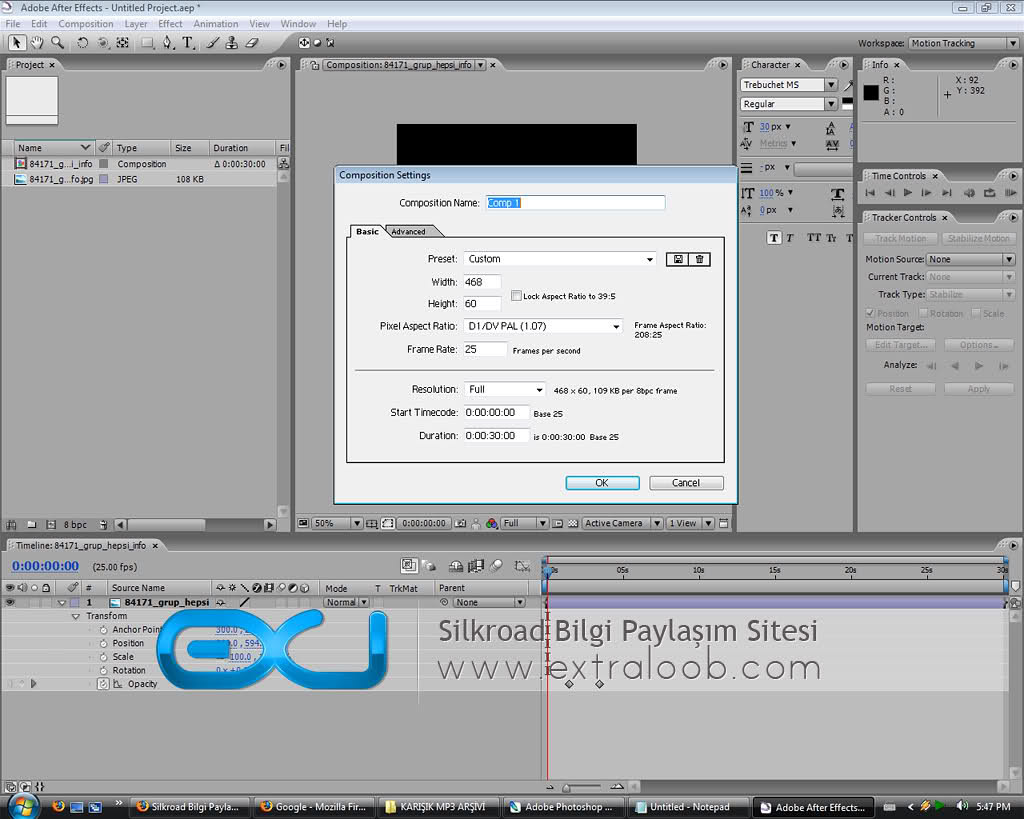Select the Clone Stamp tool
Screen dimensions: 1024x819
pyautogui.click(x=232, y=43)
